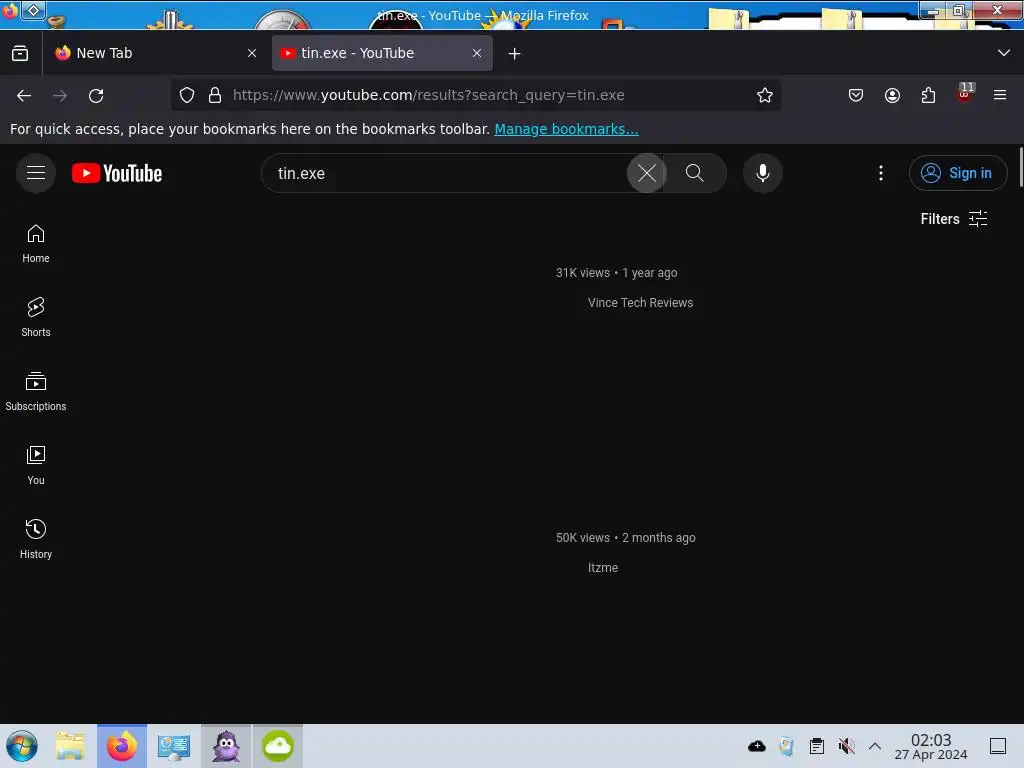The image size is (1024, 768).
Task: Open the Start menu
Action: (x=22, y=746)
